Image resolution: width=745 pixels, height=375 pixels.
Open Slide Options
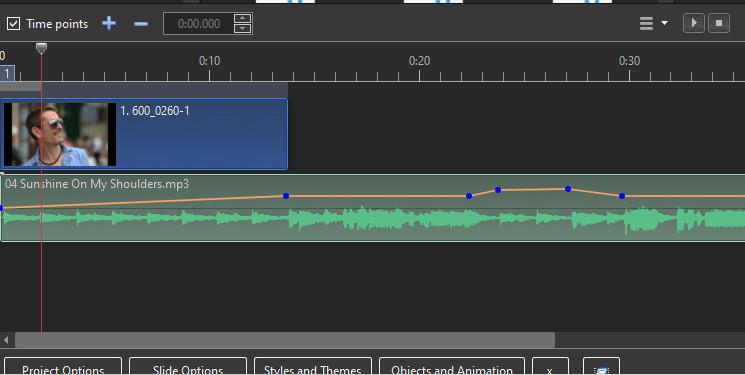coord(188,367)
